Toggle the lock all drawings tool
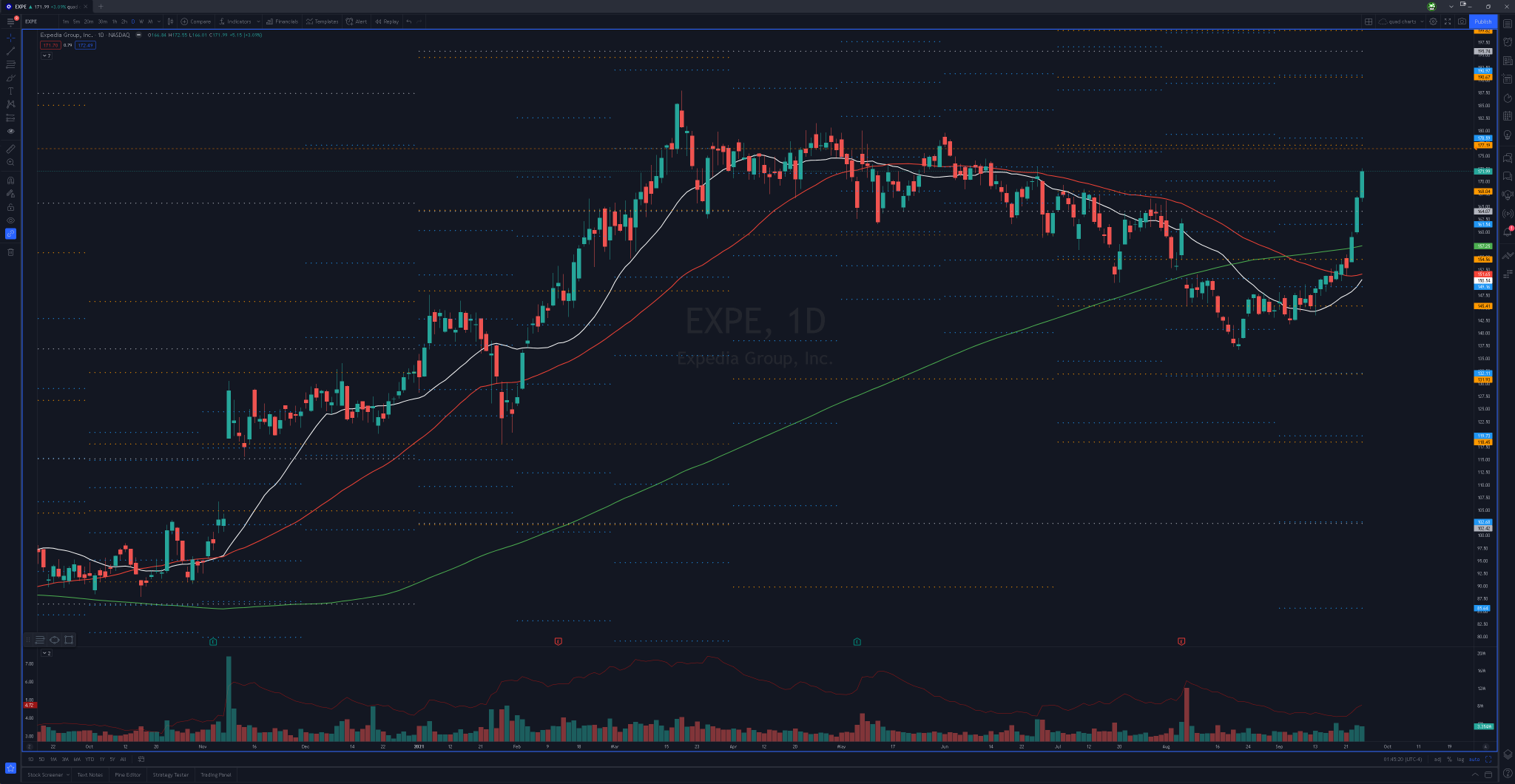The width and height of the screenshot is (1515, 784). tap(10, 207)
